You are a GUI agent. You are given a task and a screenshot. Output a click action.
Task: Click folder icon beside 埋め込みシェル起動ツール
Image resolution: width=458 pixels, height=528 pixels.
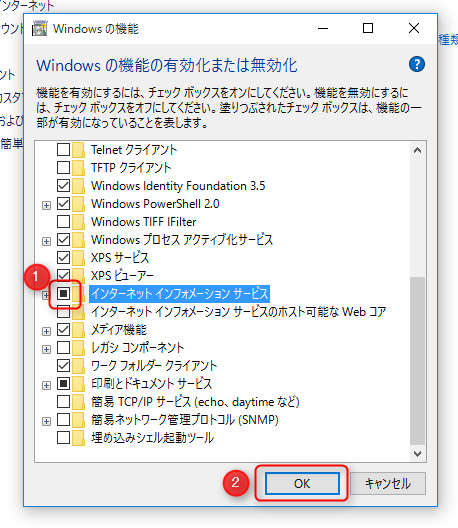click(78, 438)
